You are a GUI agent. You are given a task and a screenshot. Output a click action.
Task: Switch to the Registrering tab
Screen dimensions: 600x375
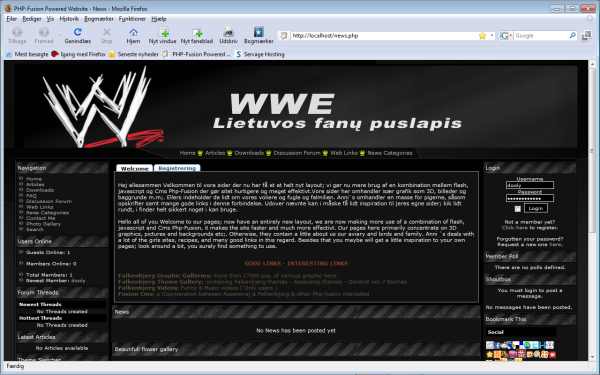click(177, 168)
